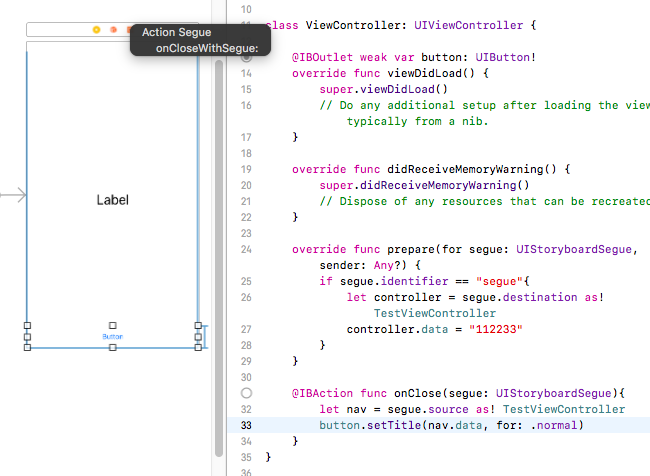Viewport: 650px width, 476px height.
Task: Click the orange First Responder dock icon
Action: pos(113,30)
